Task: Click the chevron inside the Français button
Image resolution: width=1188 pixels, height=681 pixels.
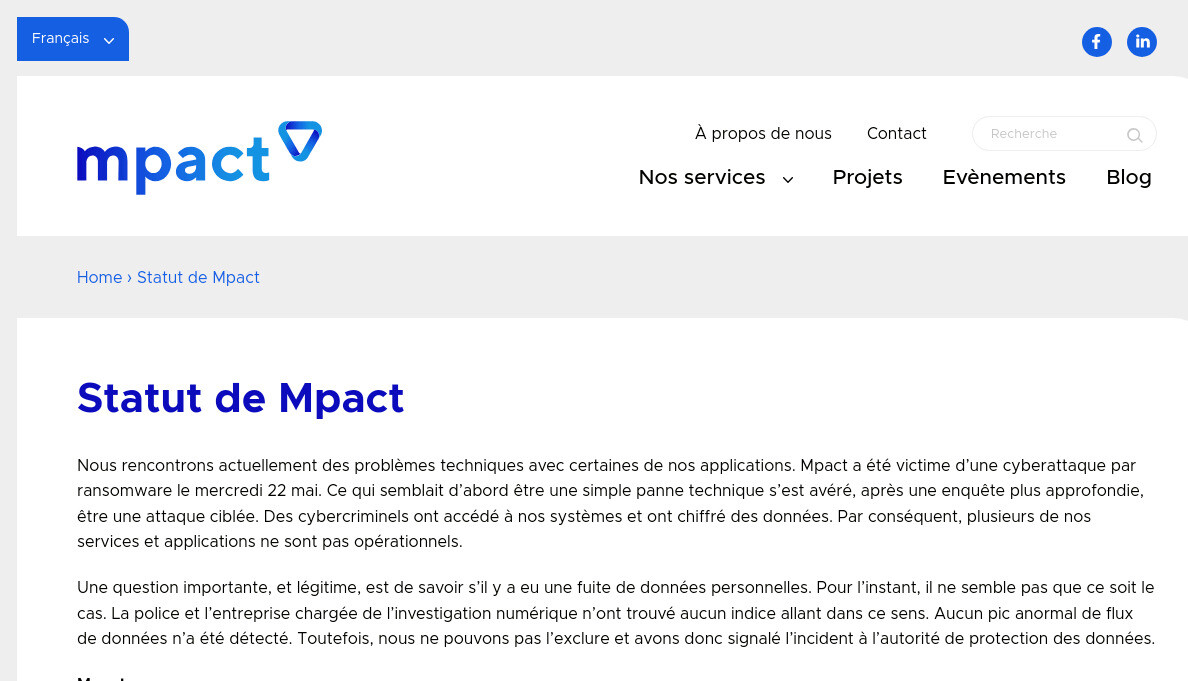Action: [109, 40]
